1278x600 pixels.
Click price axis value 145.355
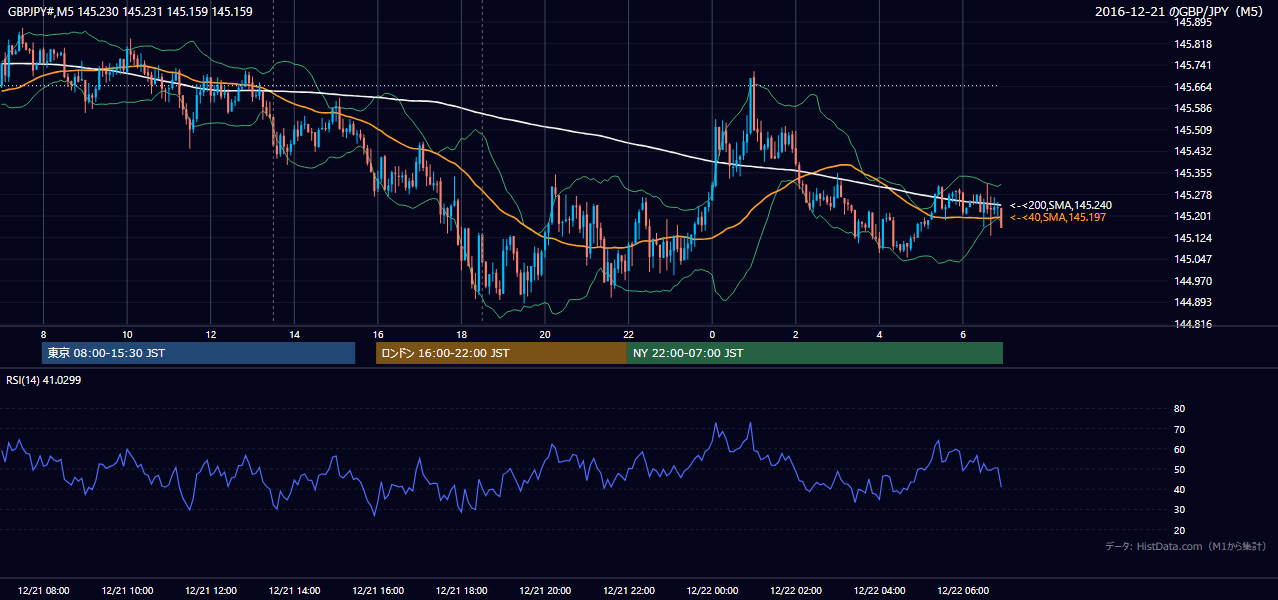tap(1193, 173)
